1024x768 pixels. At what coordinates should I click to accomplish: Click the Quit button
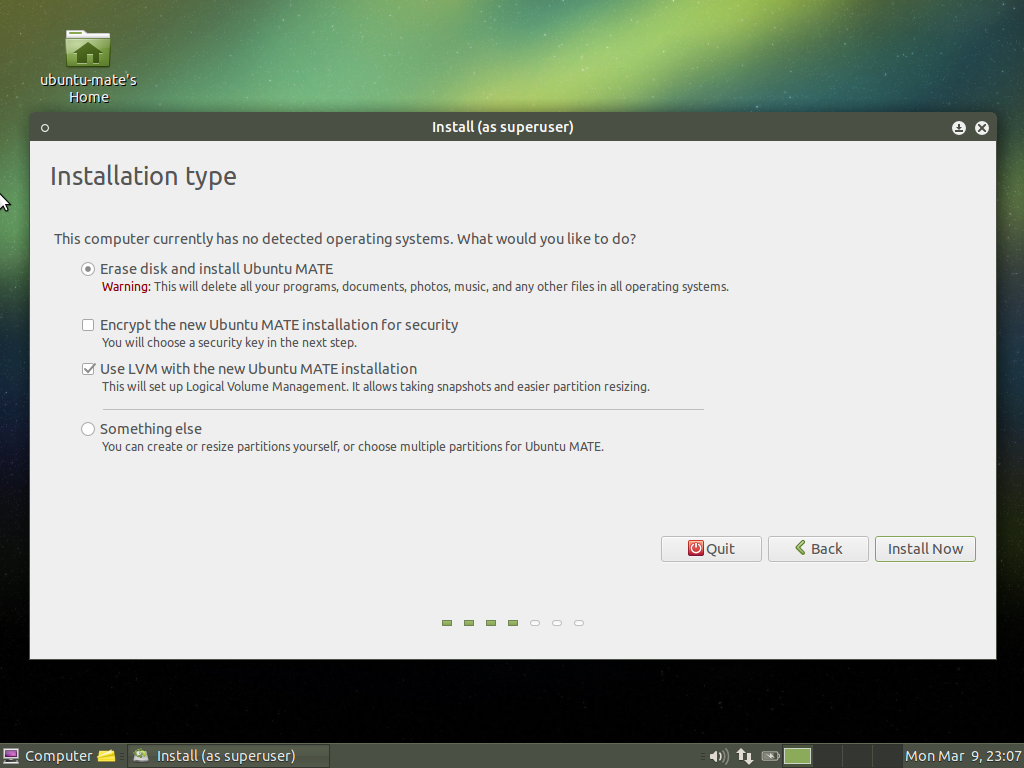click(711, 549)
